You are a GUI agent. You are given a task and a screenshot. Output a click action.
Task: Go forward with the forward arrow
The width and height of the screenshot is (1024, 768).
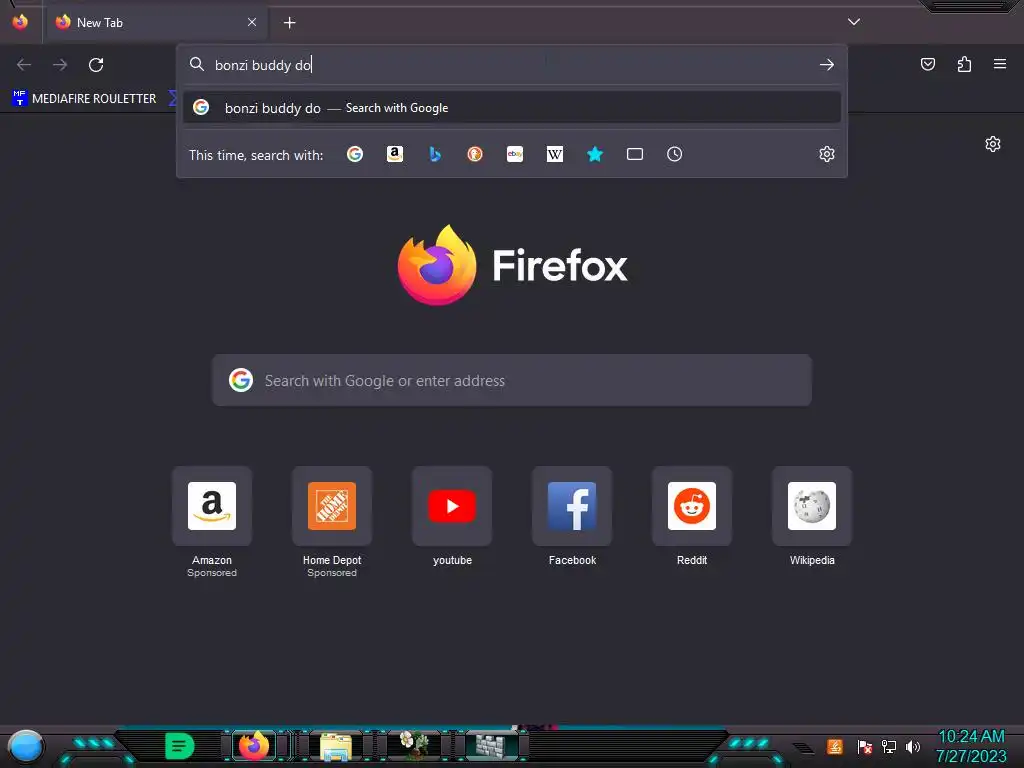tap(60, 65)
